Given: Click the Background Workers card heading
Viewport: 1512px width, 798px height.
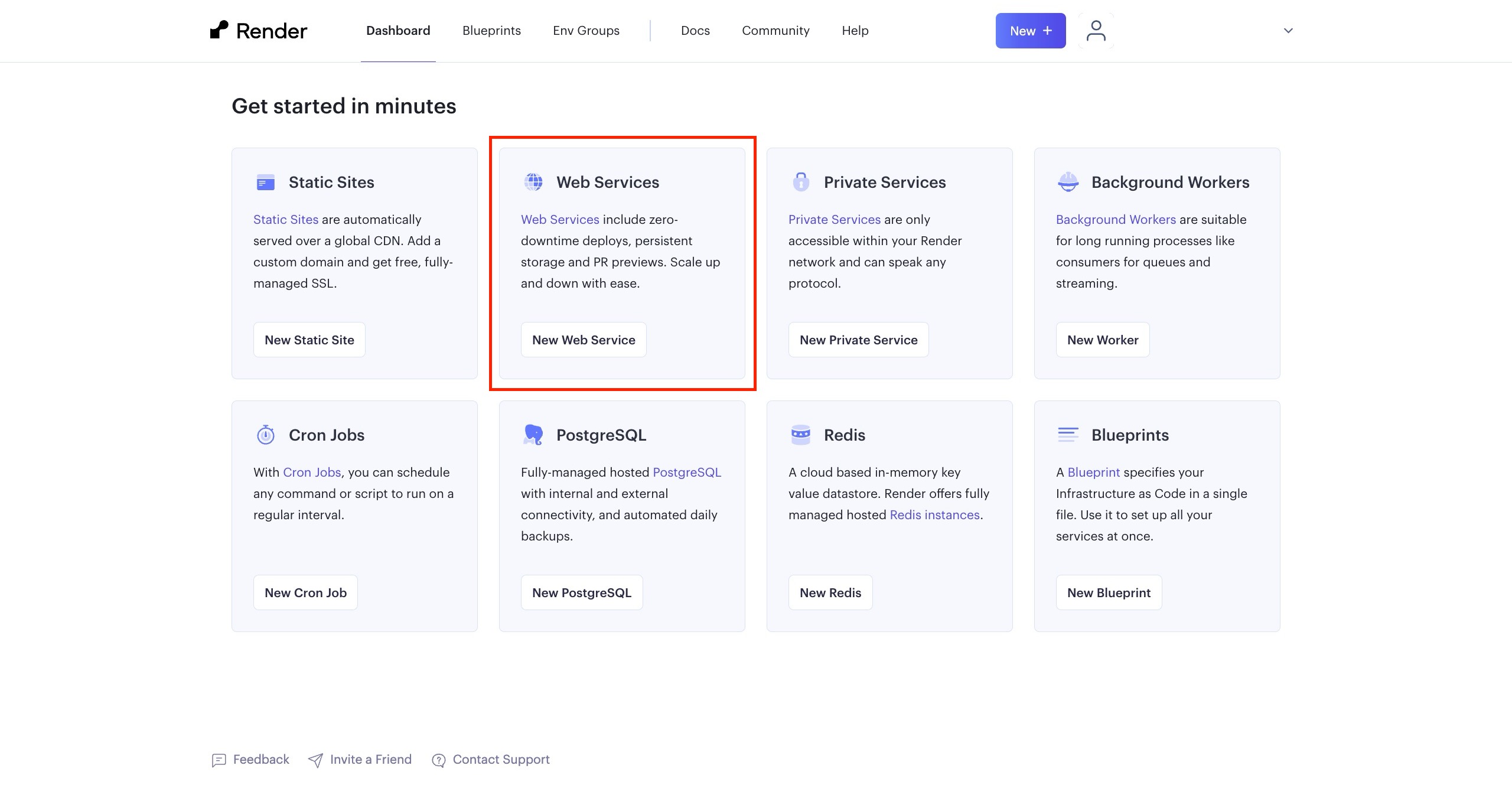Looking at the screenshot, I should click(1170, 182).
